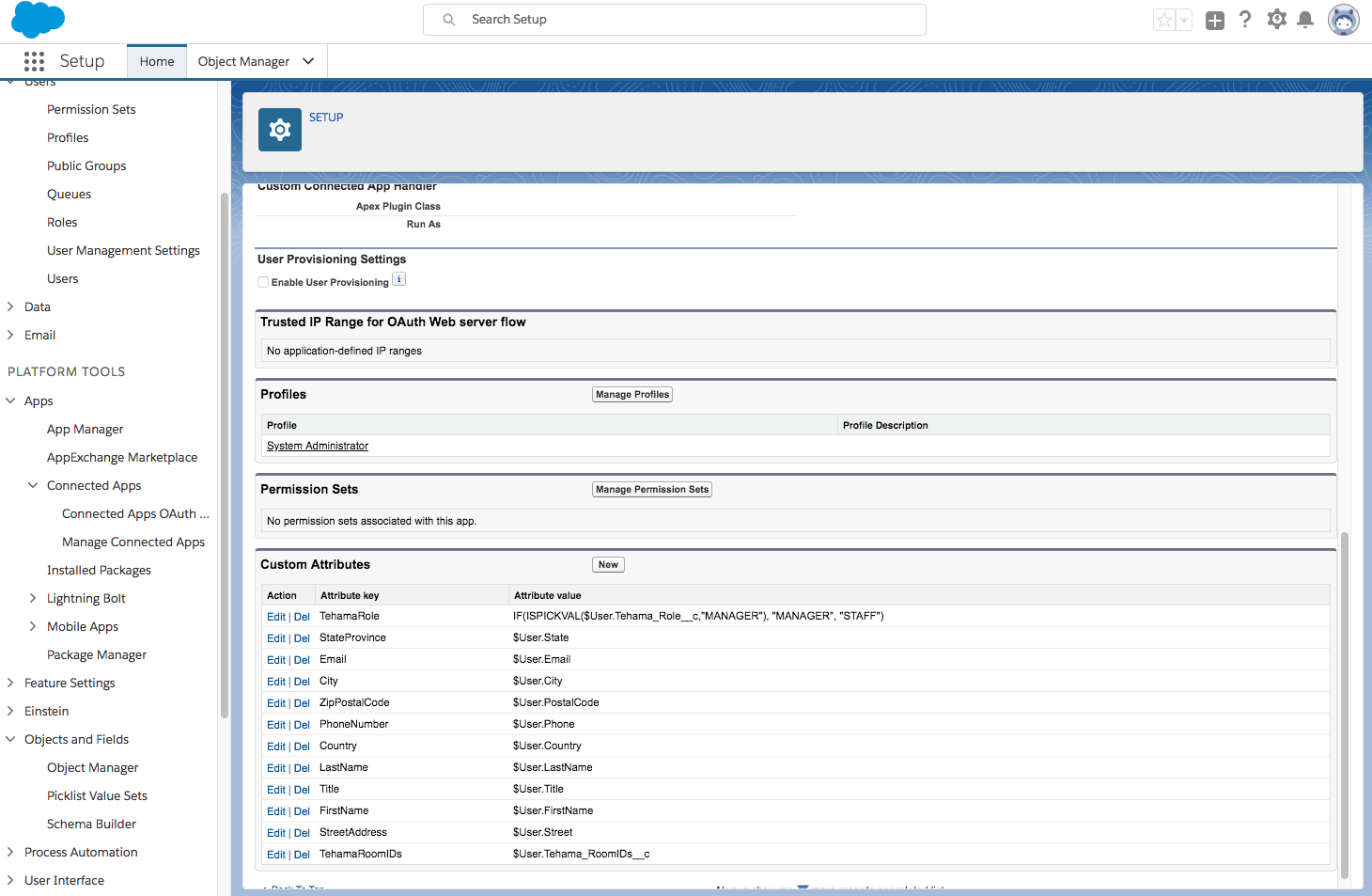Viewport: 1372px width, 896px height.
Task: Click the Enable User Provisioning info icon
Action: 399,279
